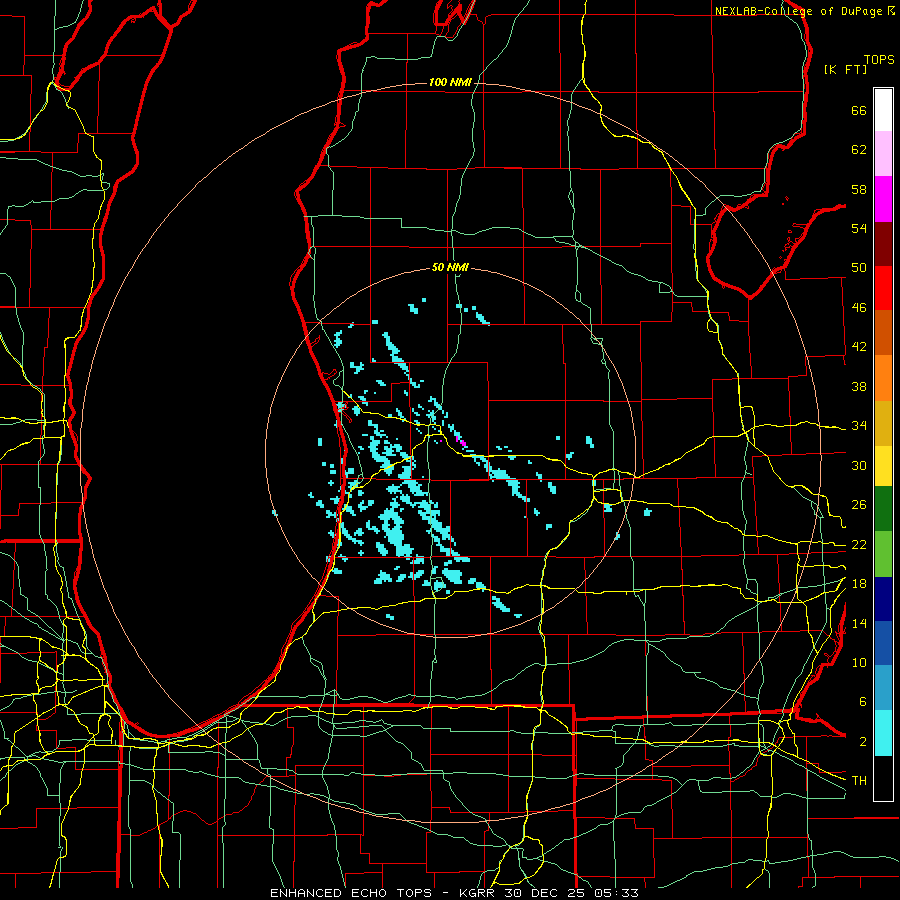
Task: Select the '2' legend value
Action: click(x=863, y=742)
